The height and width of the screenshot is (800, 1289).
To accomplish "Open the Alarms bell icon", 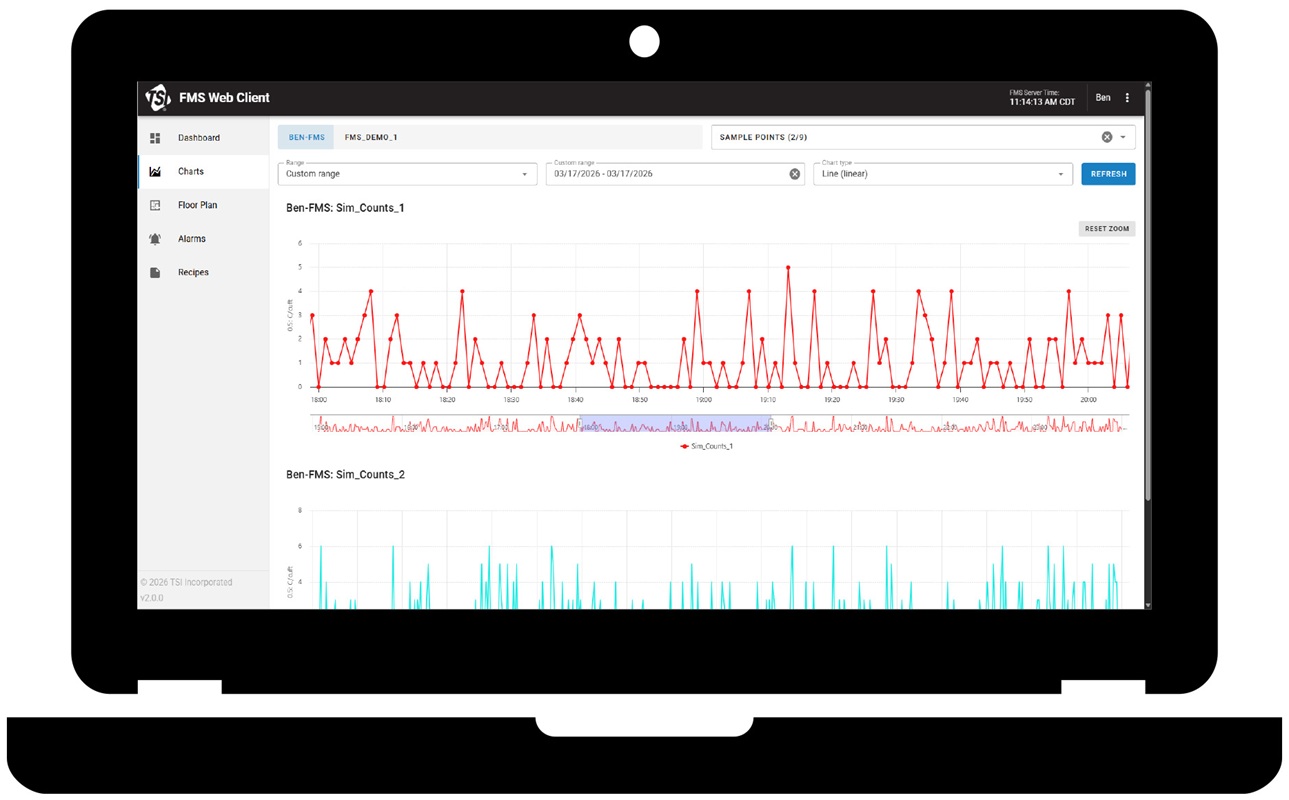I will coord(155,239).
